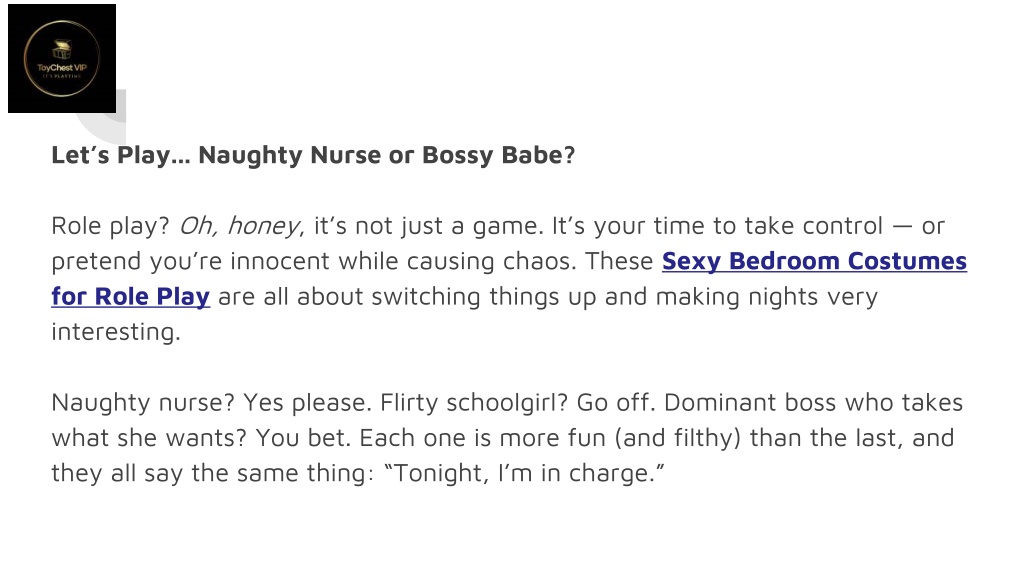This screenshot has width=1024, height=576.
Task: Click the word "interesting." ending the first paragraph
Action: (x=116, y=332)
